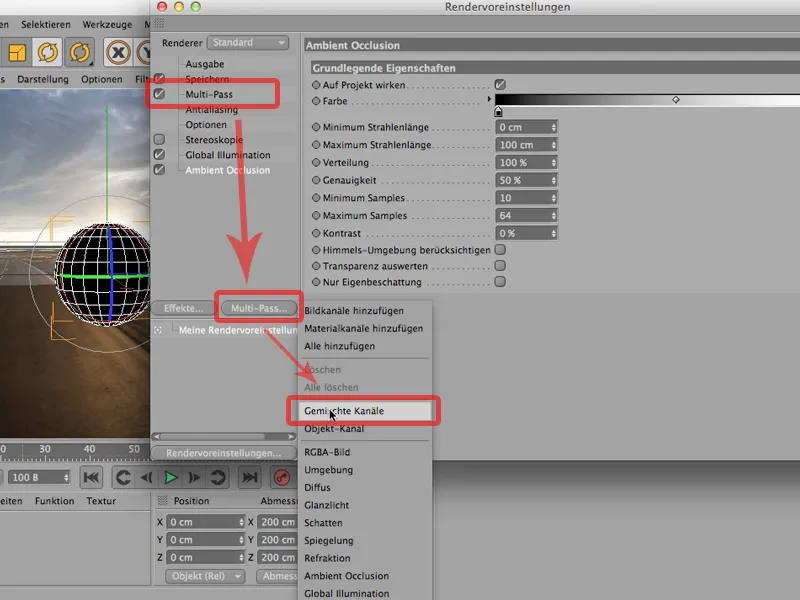Select Alle hinzufügen in the menu
800x600 pixels.
click(x=339, y=346)
